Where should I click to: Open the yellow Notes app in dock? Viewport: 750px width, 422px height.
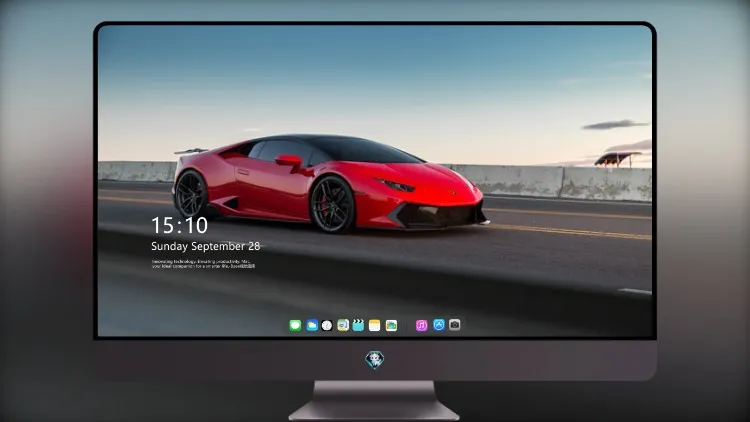click(375, 325)
